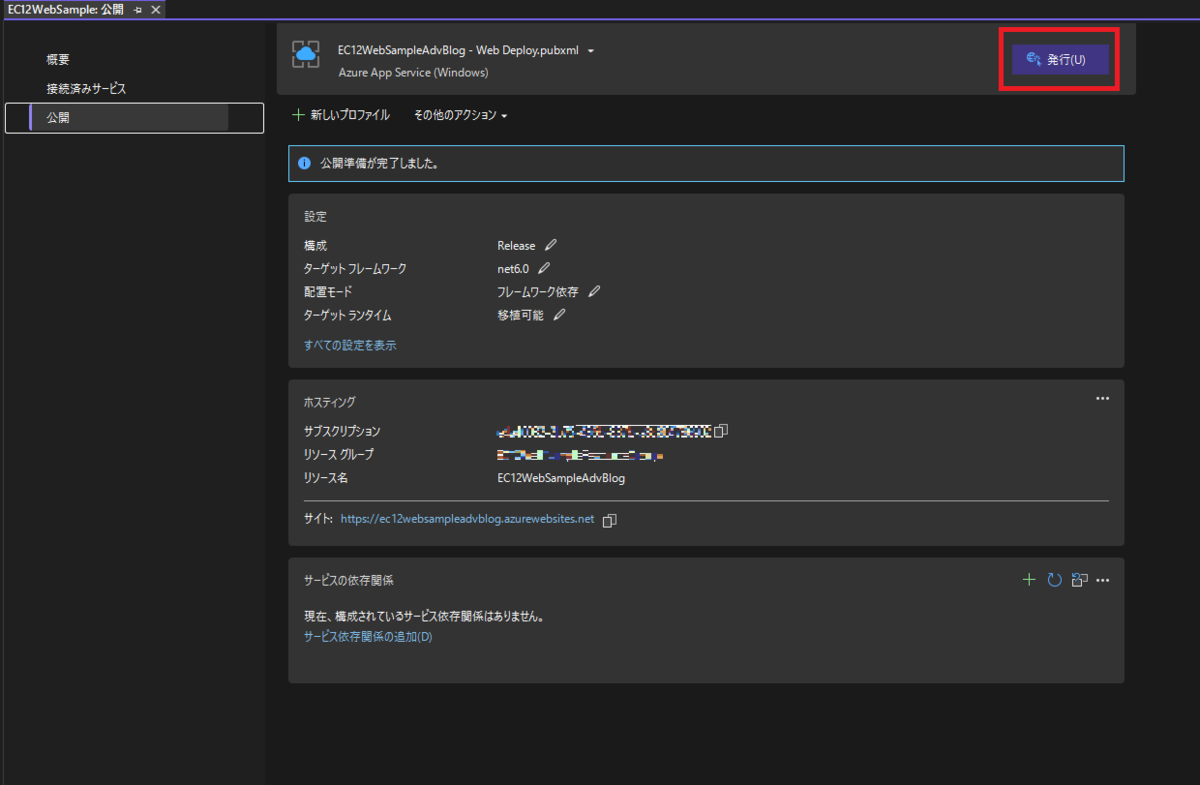Open the サービスの依存関係 ellipsis menu
The height and width of the screenshot is (785, 1200).
1103,580
